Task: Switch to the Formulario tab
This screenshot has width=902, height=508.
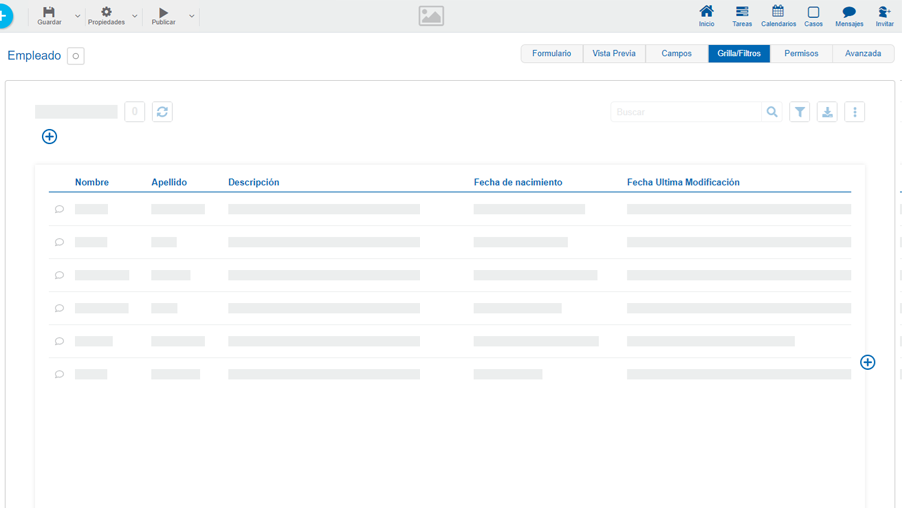Action: (552, 54)
